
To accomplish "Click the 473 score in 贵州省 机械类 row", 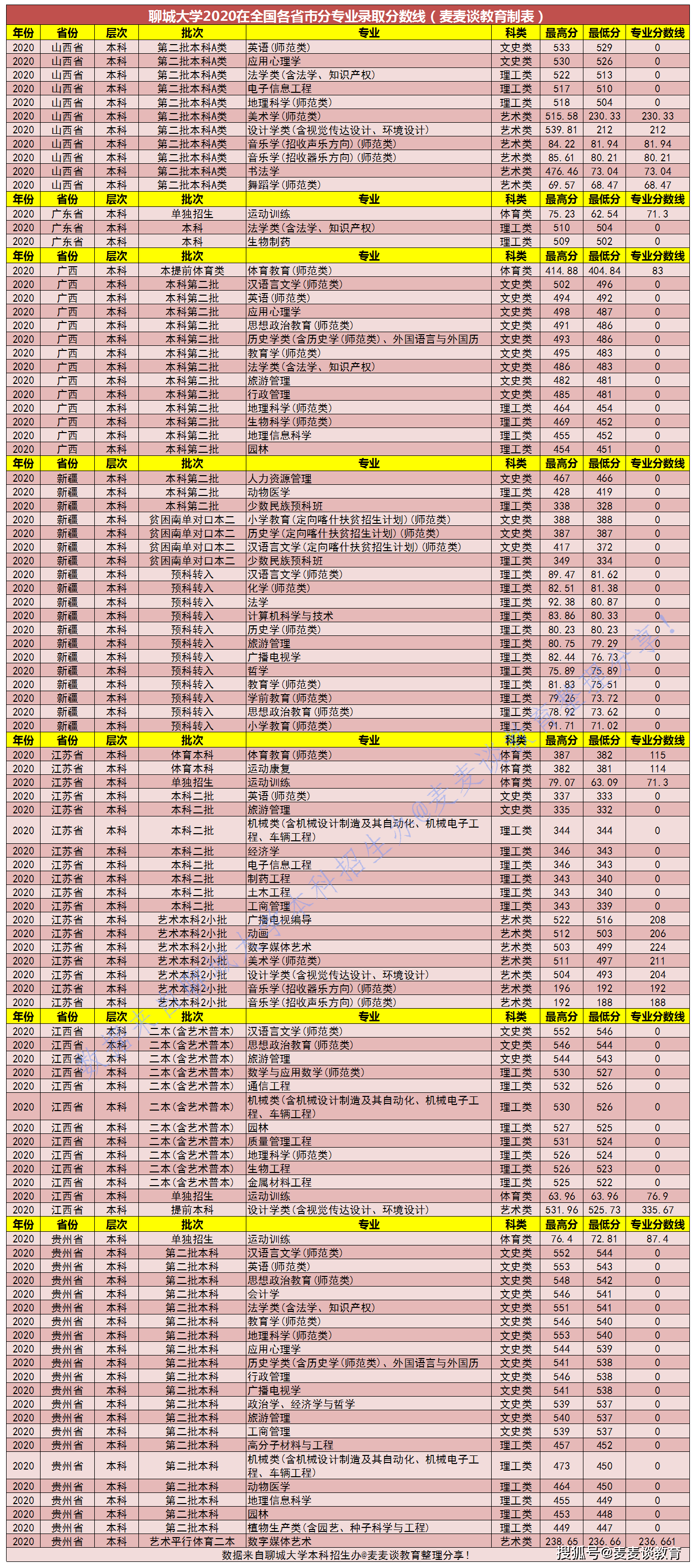I will tap(562, 1466).
